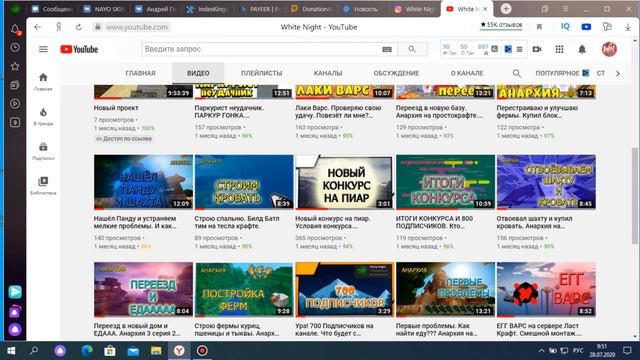Open 'Паркурист неудачник' video title link
The height and width of the screenshot is (360, 640).
click(229, 111)
